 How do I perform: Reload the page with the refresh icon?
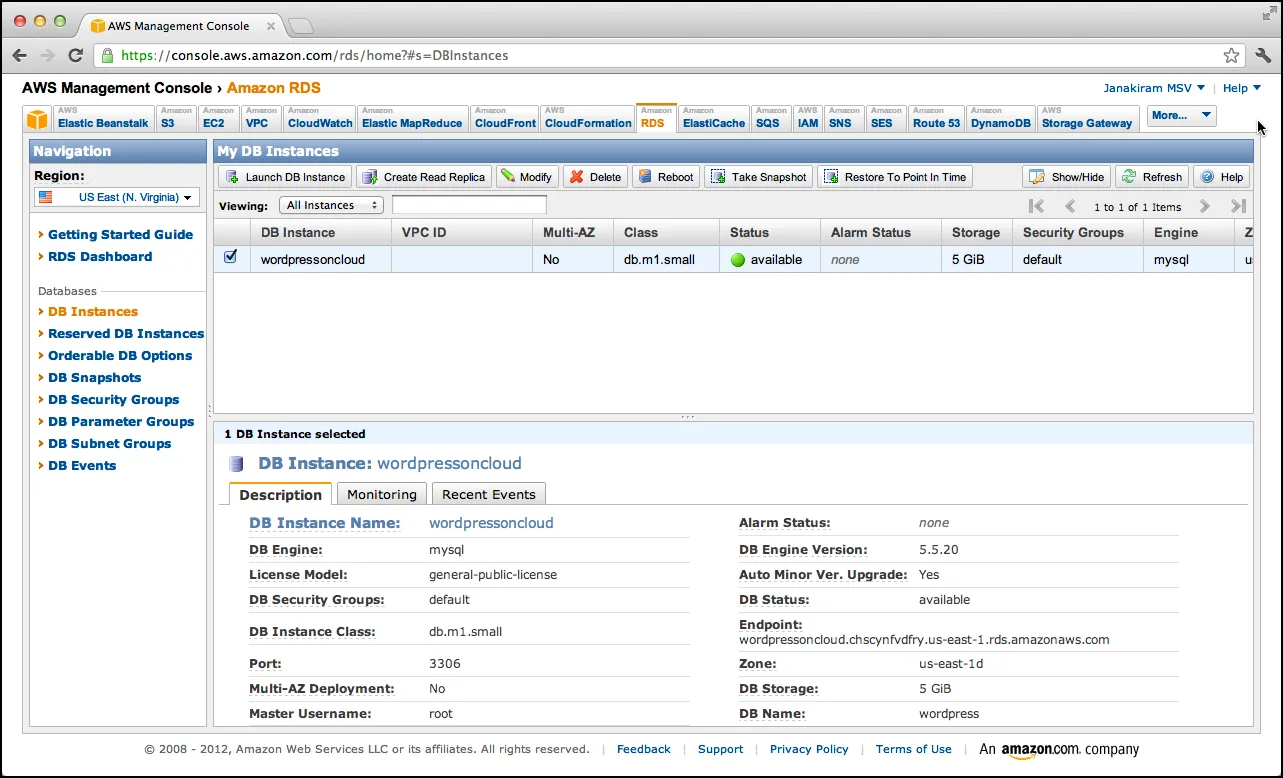point(76,56)
